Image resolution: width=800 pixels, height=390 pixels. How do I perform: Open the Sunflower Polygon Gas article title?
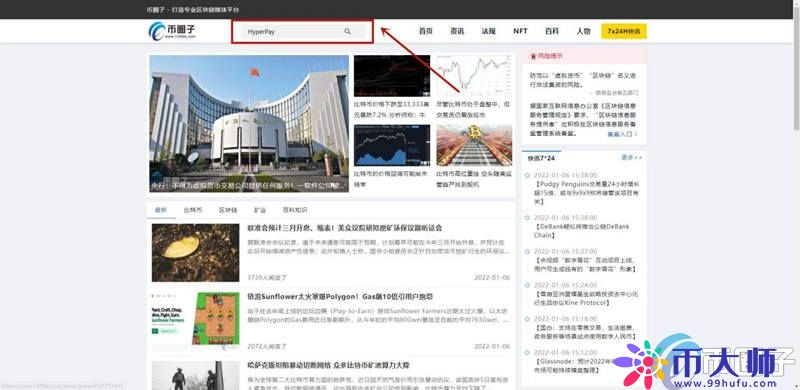[x=340, y=297]
